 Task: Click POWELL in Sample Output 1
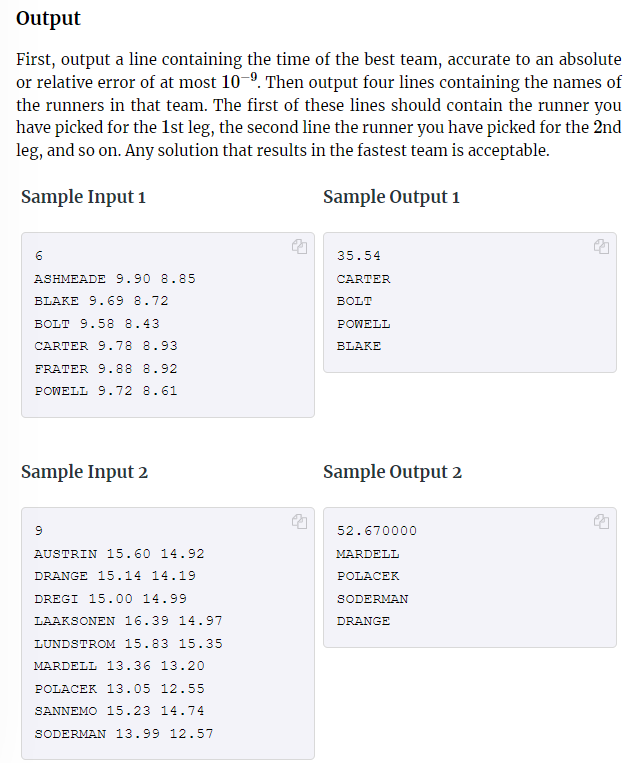363,324
